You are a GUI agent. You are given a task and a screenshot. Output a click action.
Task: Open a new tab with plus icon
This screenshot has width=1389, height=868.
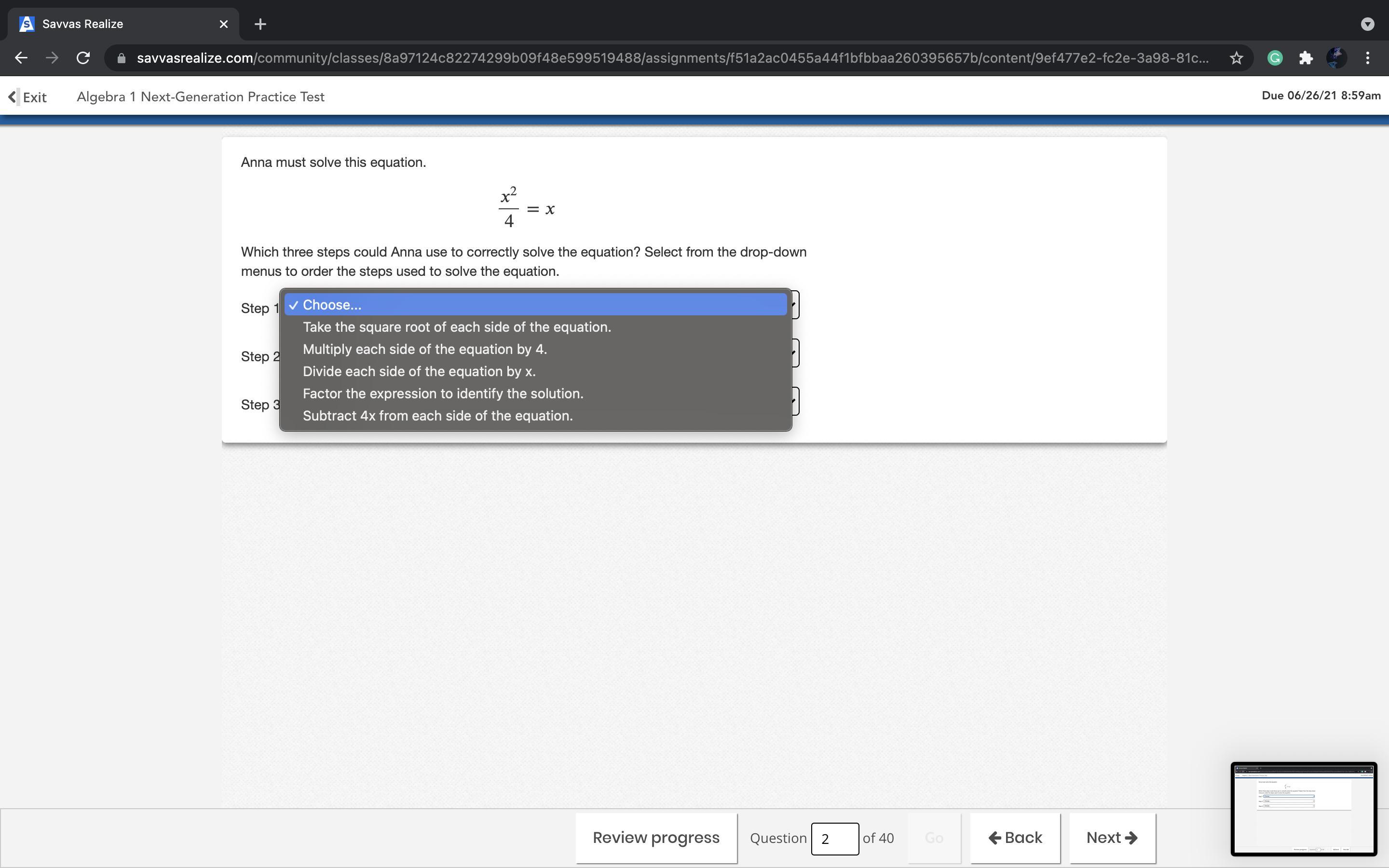coord(260,24)
